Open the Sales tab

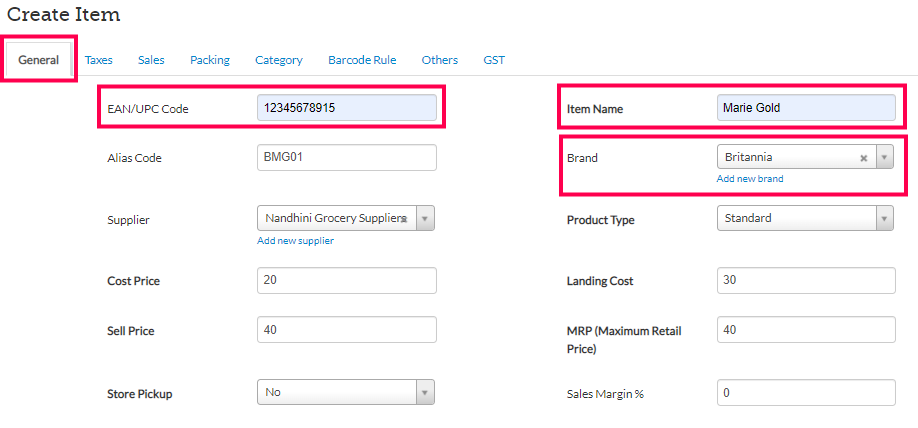(151, 60)
